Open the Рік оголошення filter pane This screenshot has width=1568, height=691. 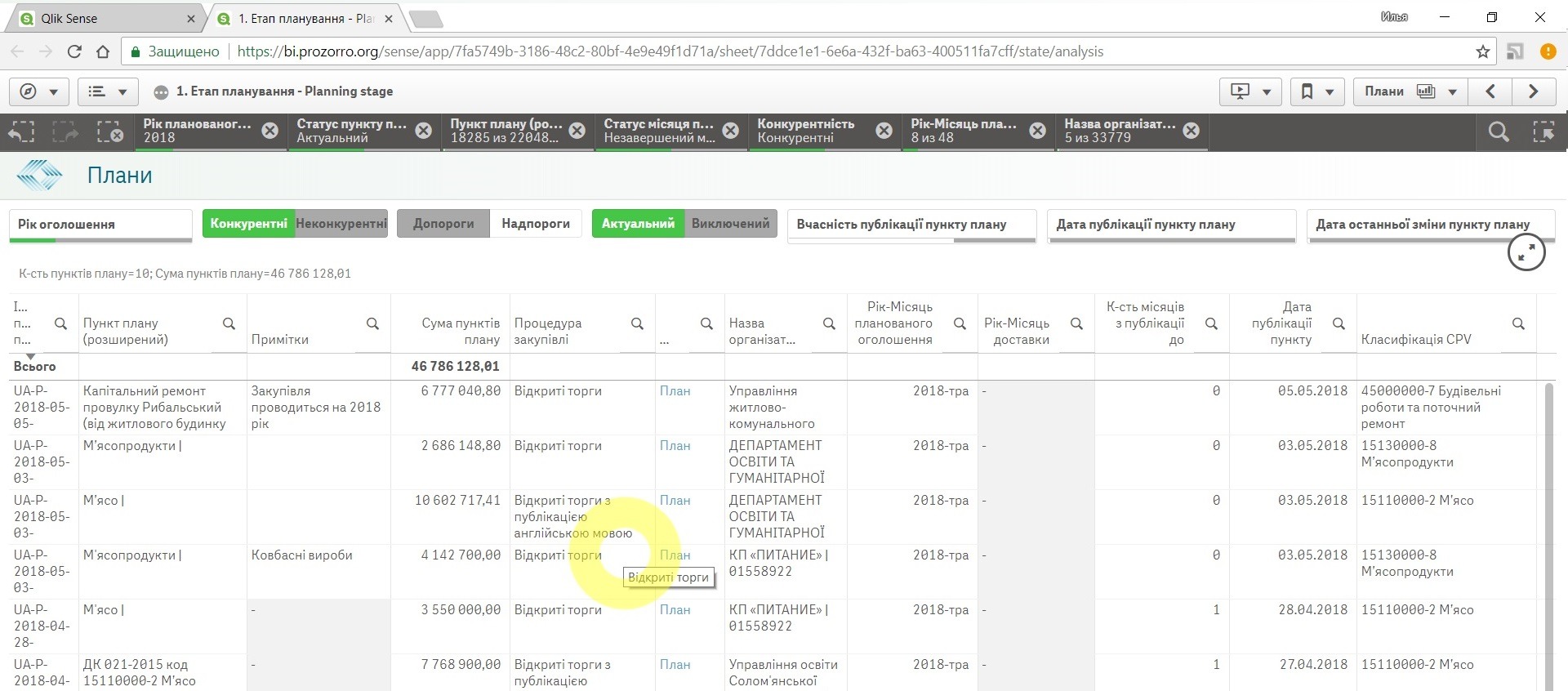pos(100,225)
